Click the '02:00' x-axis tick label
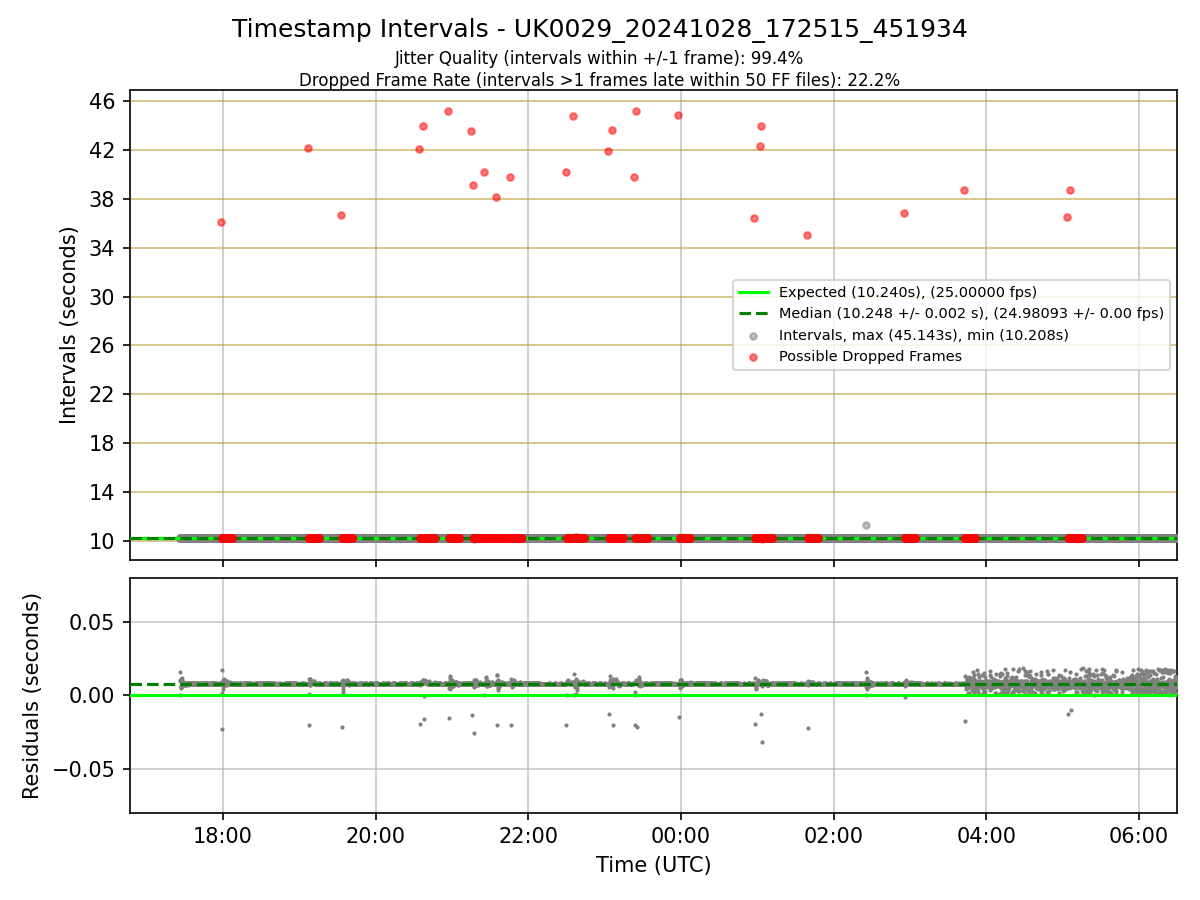1200x900 pixels. [x=834, y=836]
